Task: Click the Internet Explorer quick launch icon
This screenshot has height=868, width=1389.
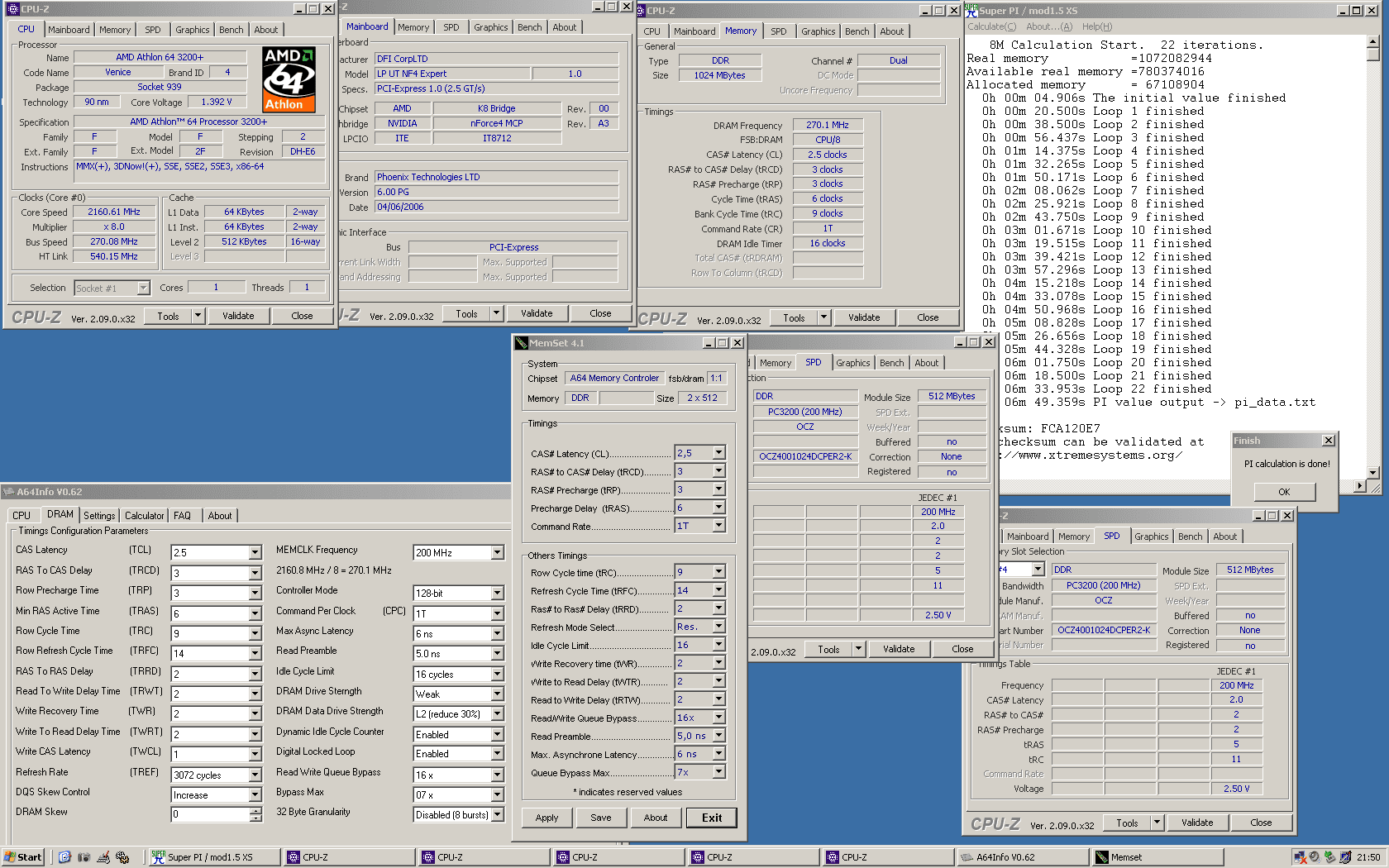Action: [64, 857]
